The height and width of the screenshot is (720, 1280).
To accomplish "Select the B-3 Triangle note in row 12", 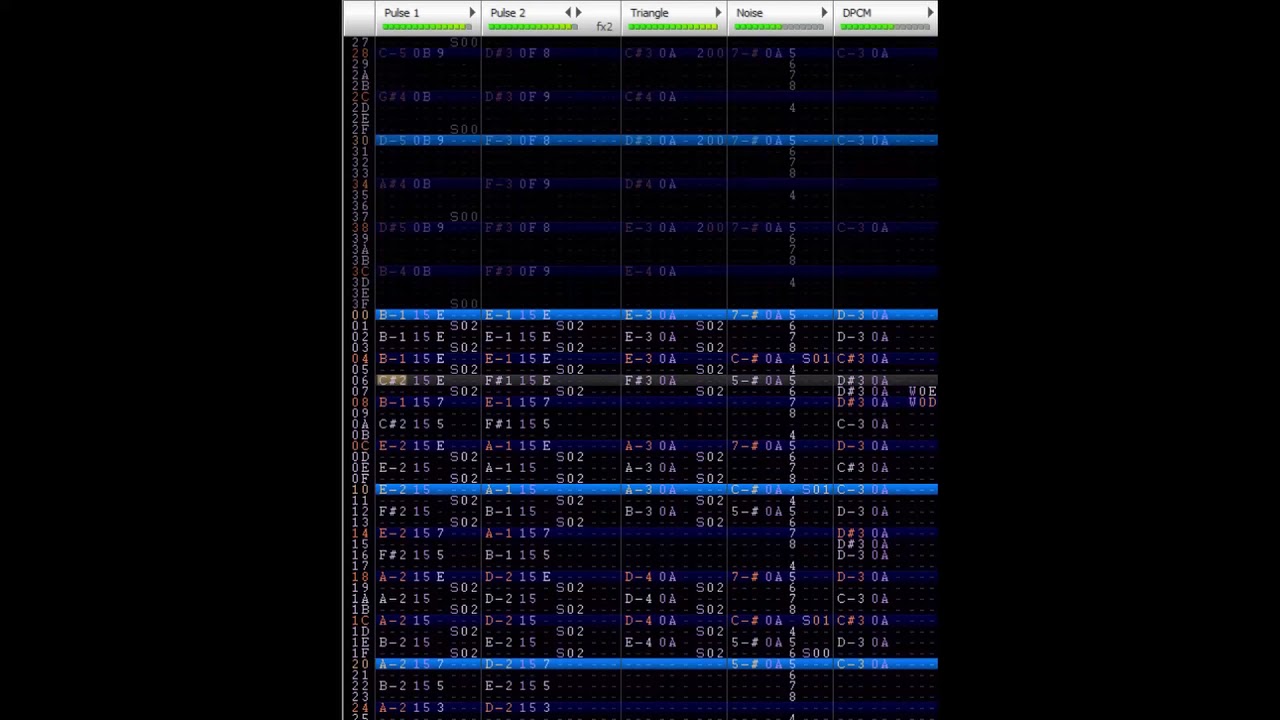I will pos(637,512).
